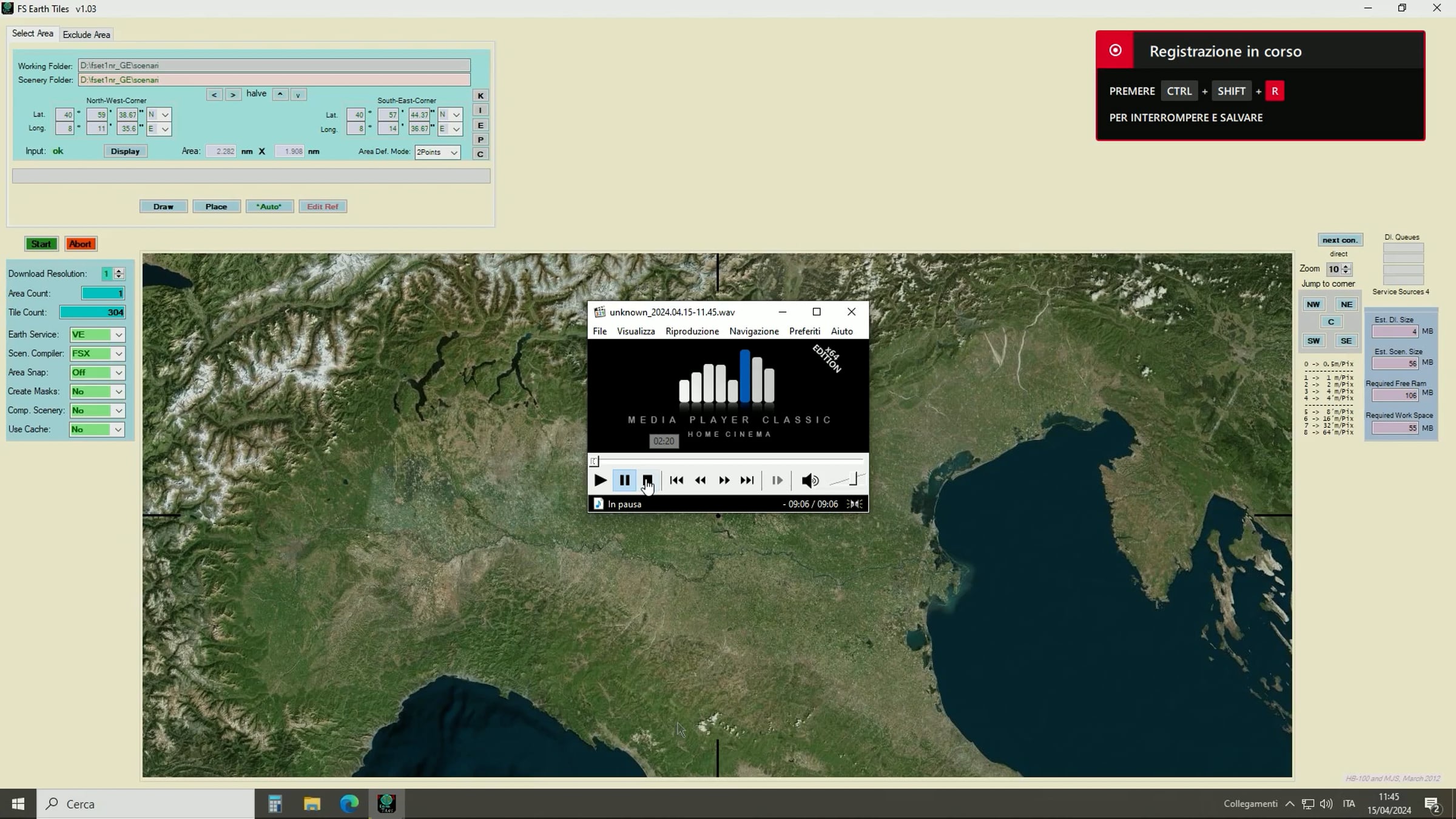Open the Riproduzione menu
This screenshot has width=1456, height=819.
click(692, 331)
